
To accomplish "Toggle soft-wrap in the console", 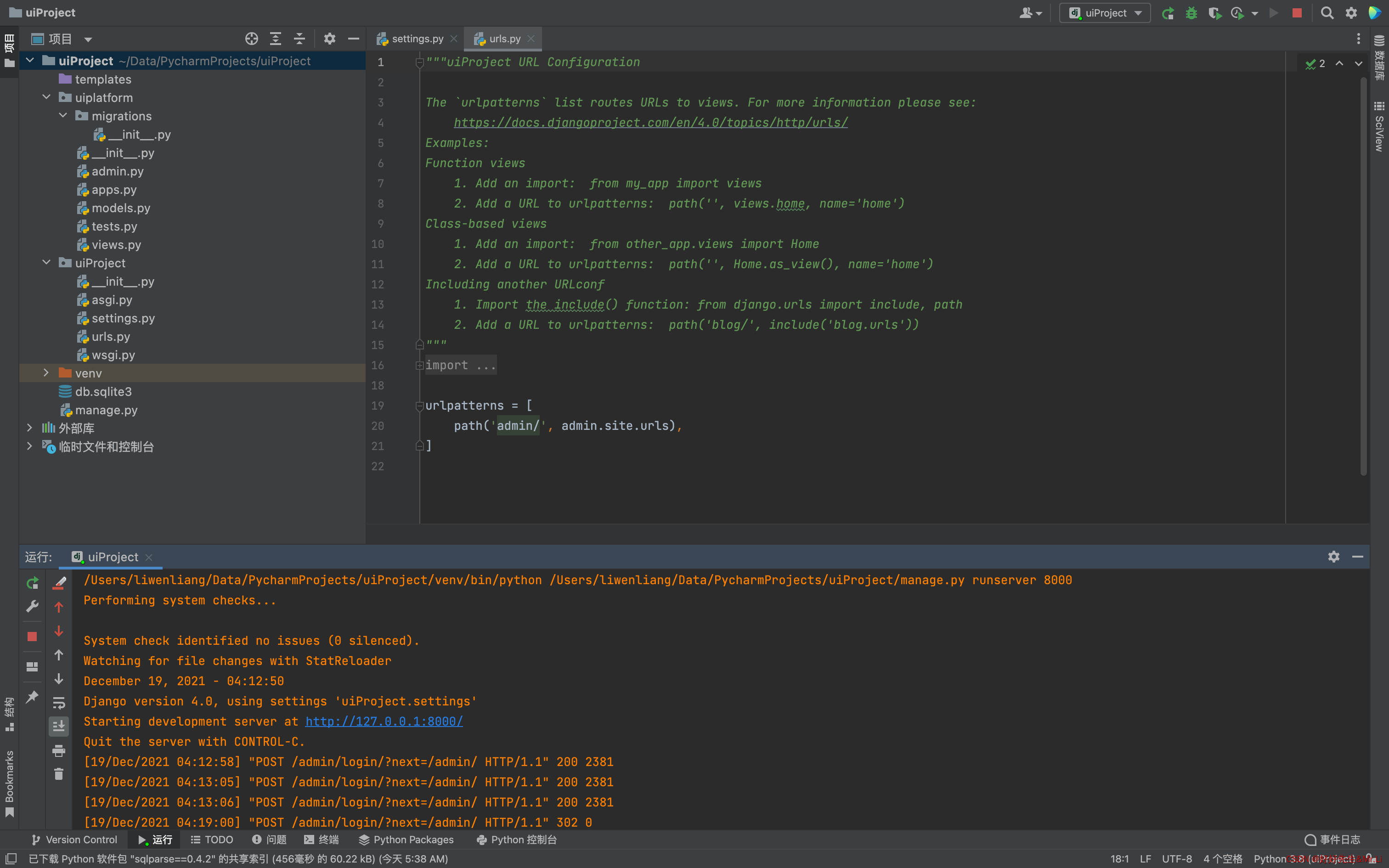I will 58,703.
